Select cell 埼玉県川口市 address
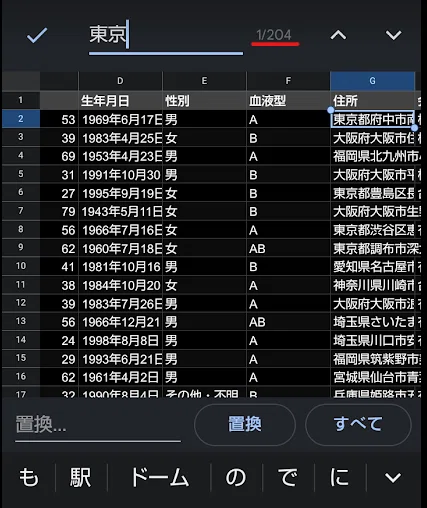427x508 pixels. tap(373, 341)
